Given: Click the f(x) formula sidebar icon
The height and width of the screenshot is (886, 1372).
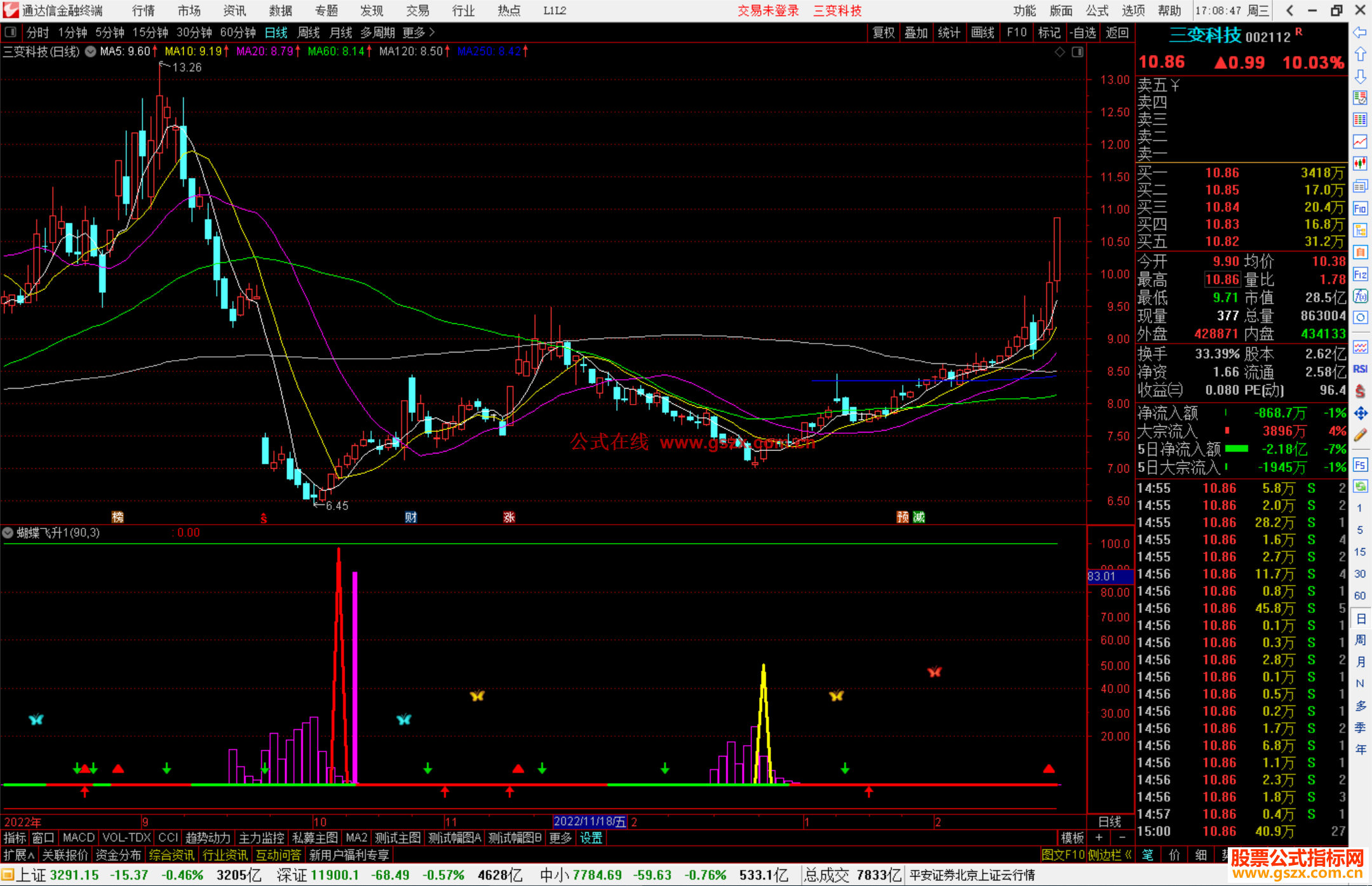Looking at the screenshot, I should tap(1360, 296).
